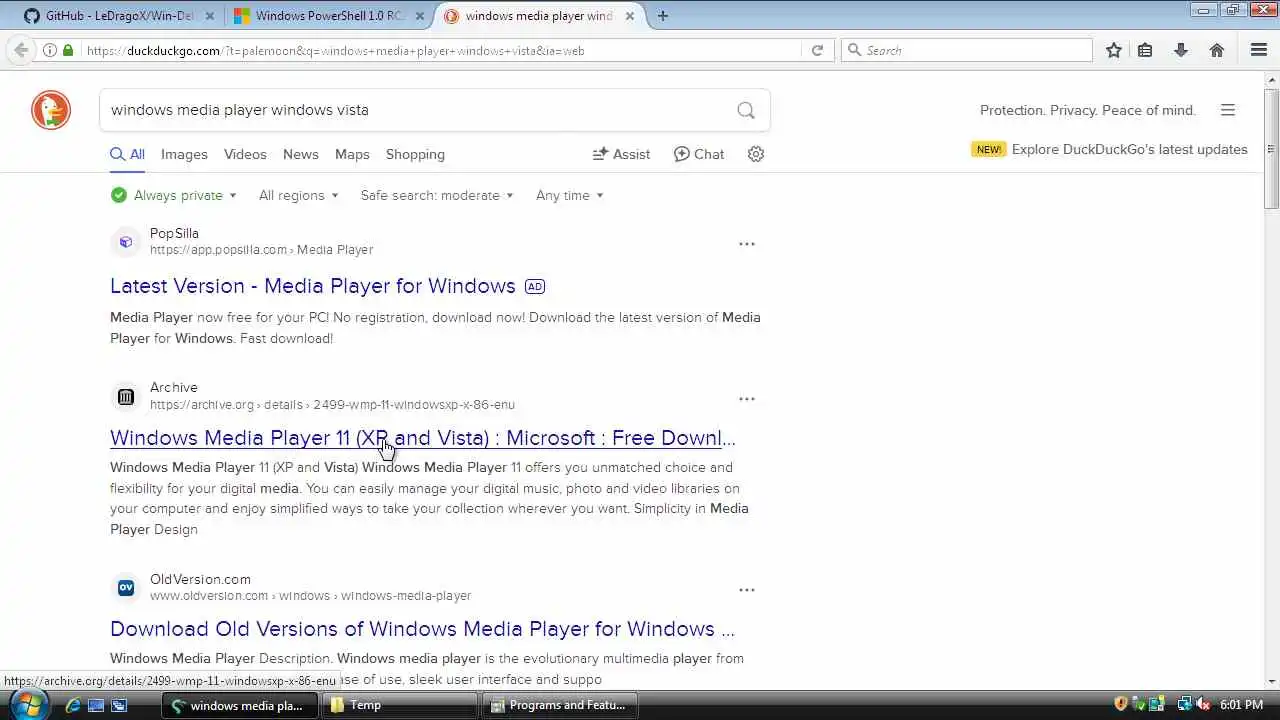Click the Archive site favicon
Screen dimensions: 1280x720
coord(126,397)
